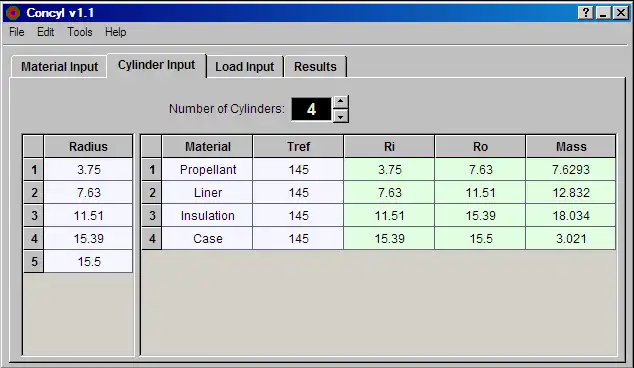Select the Liner material cell

coord(207,192)
